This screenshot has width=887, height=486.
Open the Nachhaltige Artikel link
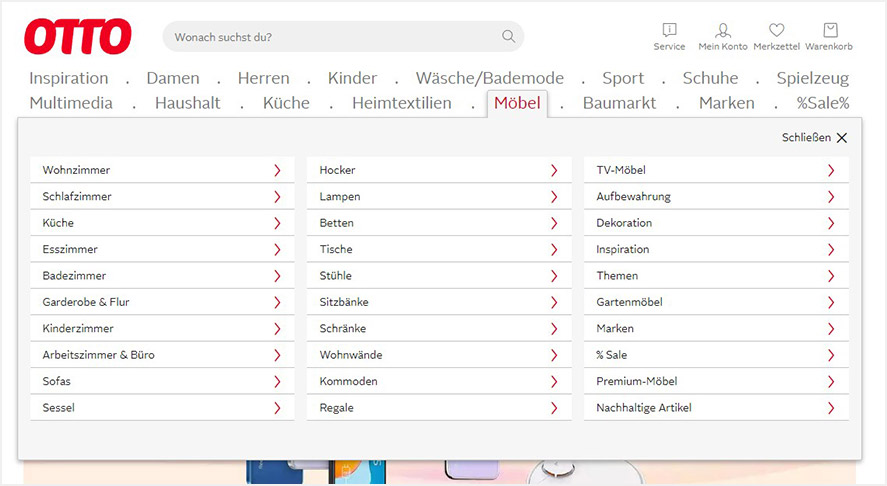(716, 407)
